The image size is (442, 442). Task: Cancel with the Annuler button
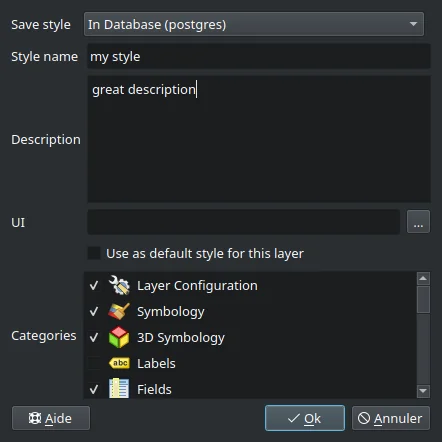click(391, 418)
